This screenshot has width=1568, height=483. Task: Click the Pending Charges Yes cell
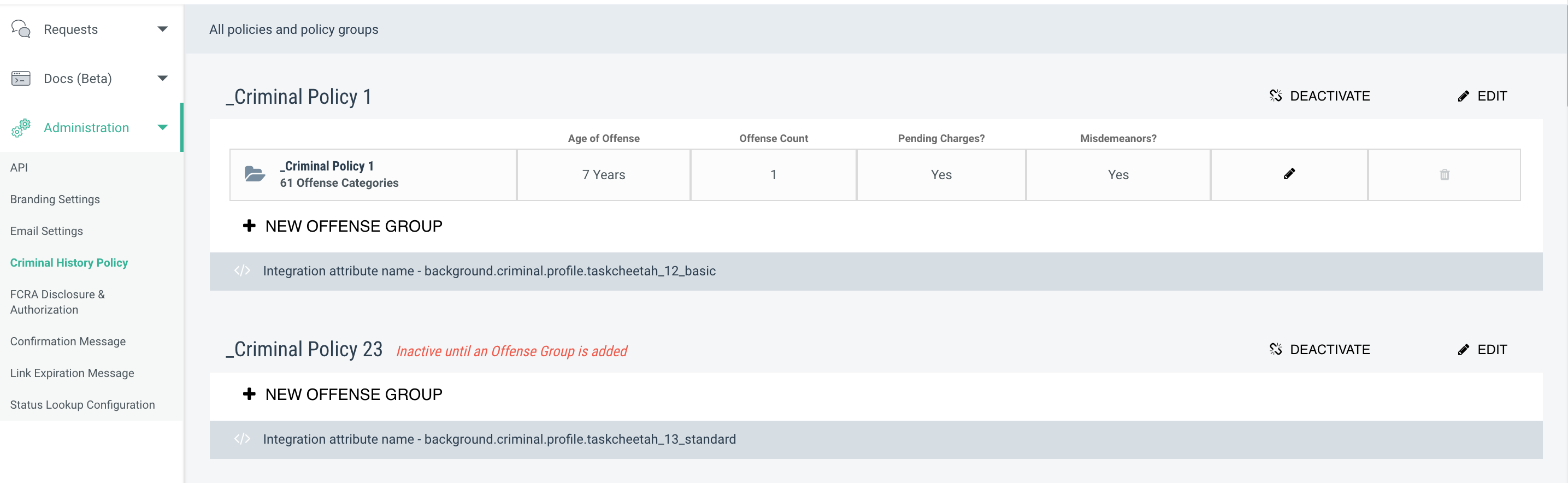point(941,175)
